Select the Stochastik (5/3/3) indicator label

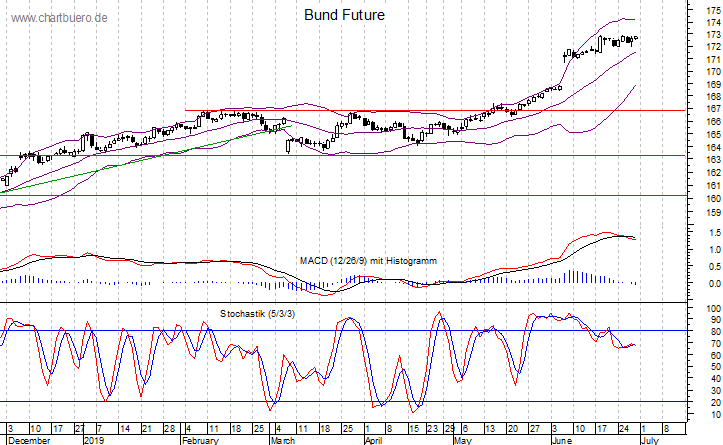tap(257, 314)
